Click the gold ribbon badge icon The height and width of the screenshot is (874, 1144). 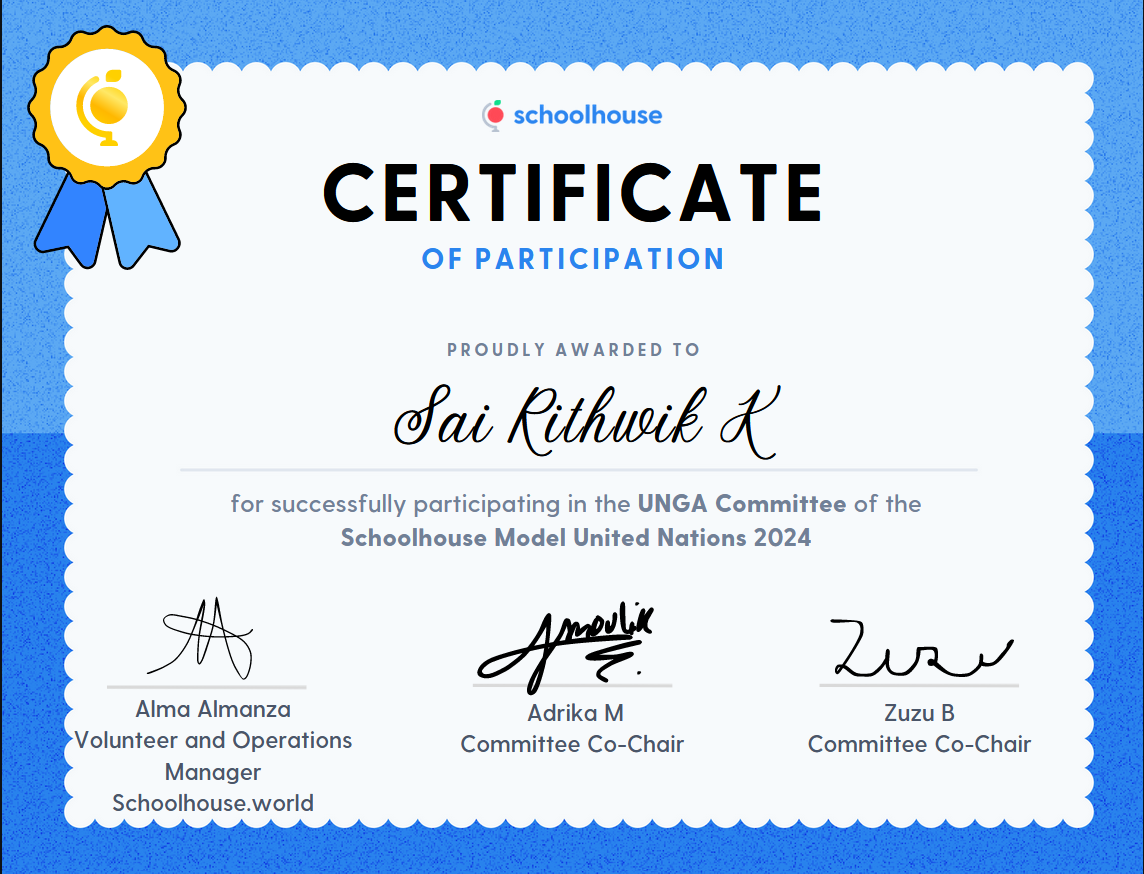[107, 147]
